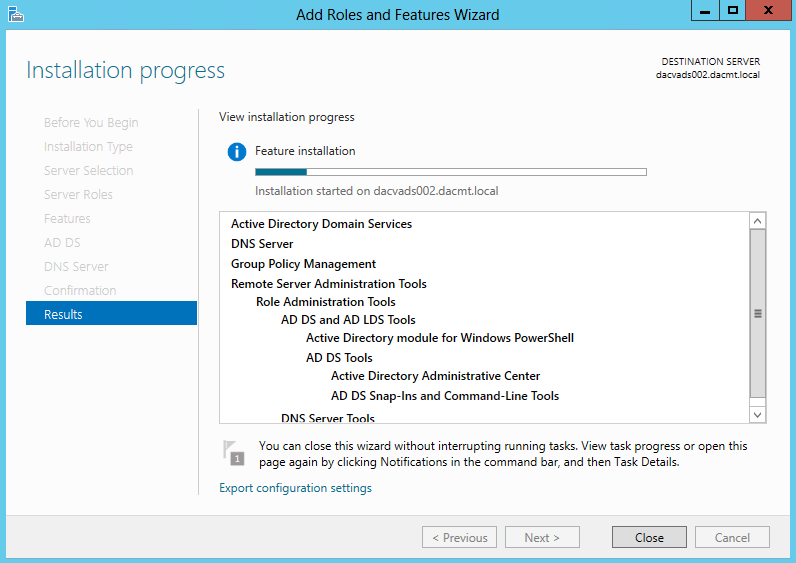Select Remote Server Administration Tools row

point(328,284)
